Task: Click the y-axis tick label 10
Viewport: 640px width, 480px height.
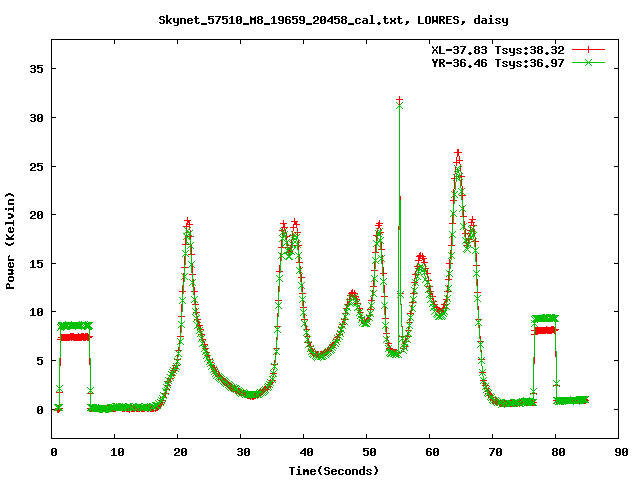Action: (36, 312)
